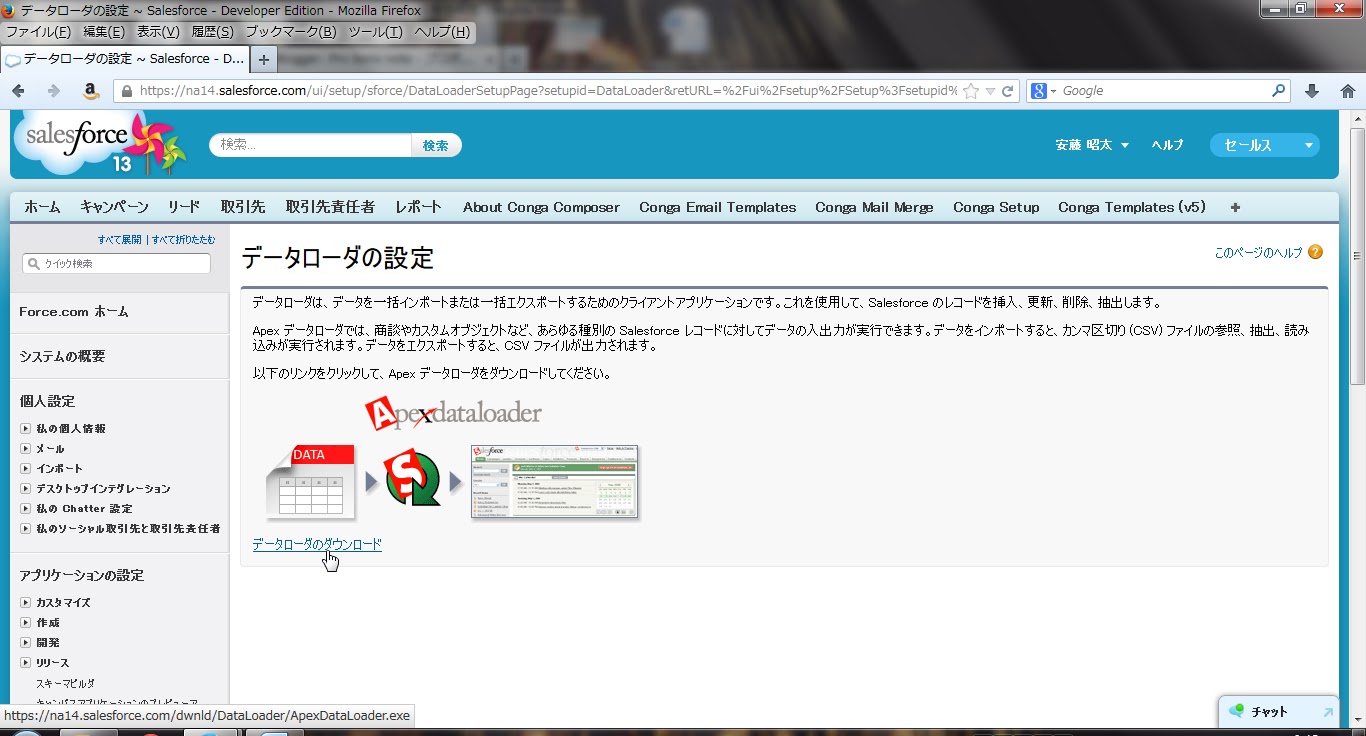Switch to the 取引先 tab
Image resolution: width=1366 pixels, height=736 pixels.
(x=243, y=207)
